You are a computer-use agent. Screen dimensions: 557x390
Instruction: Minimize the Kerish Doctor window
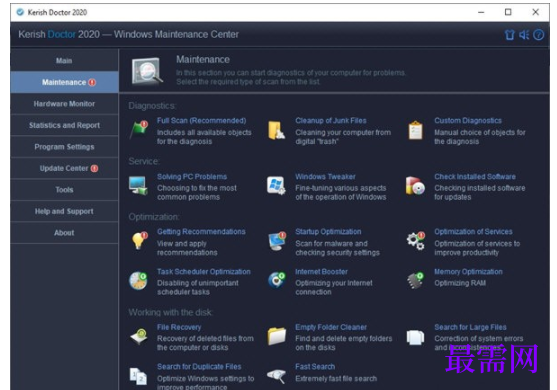coord(481,12)
